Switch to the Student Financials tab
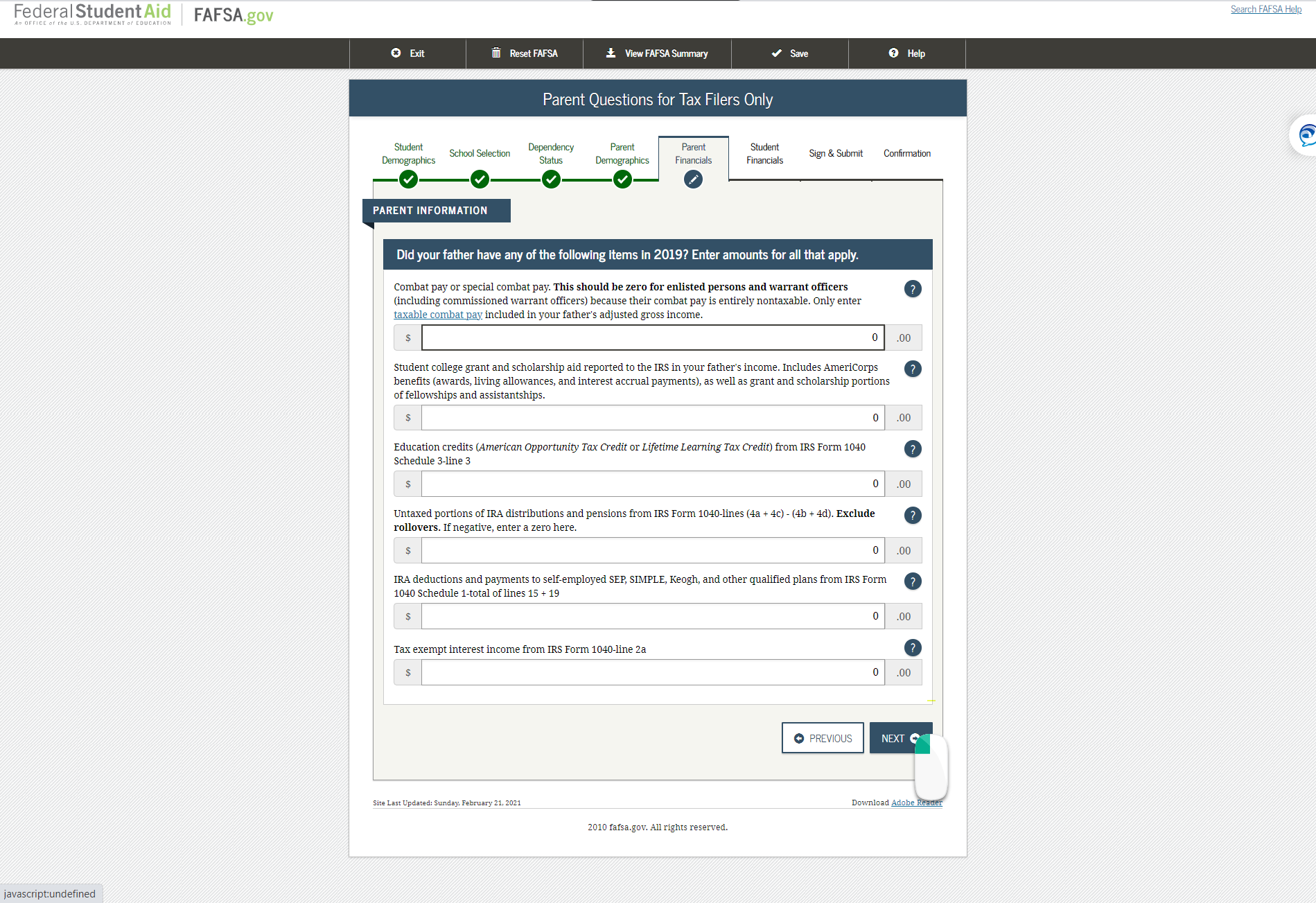Image resolution: width=1316 pixels, height=903 pixels. pos(764,153)
